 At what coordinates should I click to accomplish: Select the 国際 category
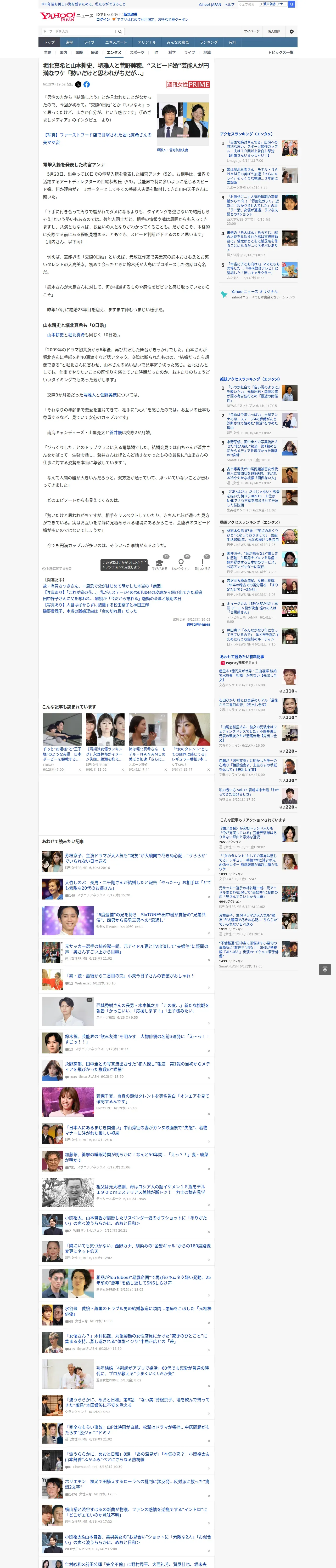tap(79, 52)
